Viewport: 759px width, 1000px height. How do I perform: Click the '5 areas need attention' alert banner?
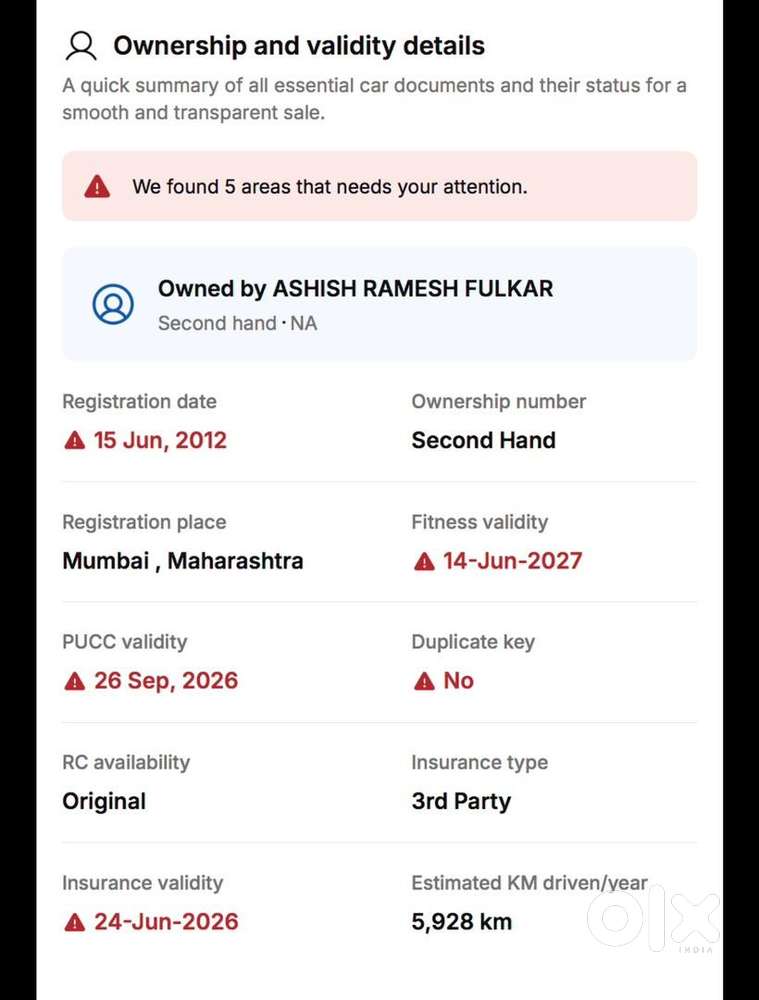click(x=379, y=186)
